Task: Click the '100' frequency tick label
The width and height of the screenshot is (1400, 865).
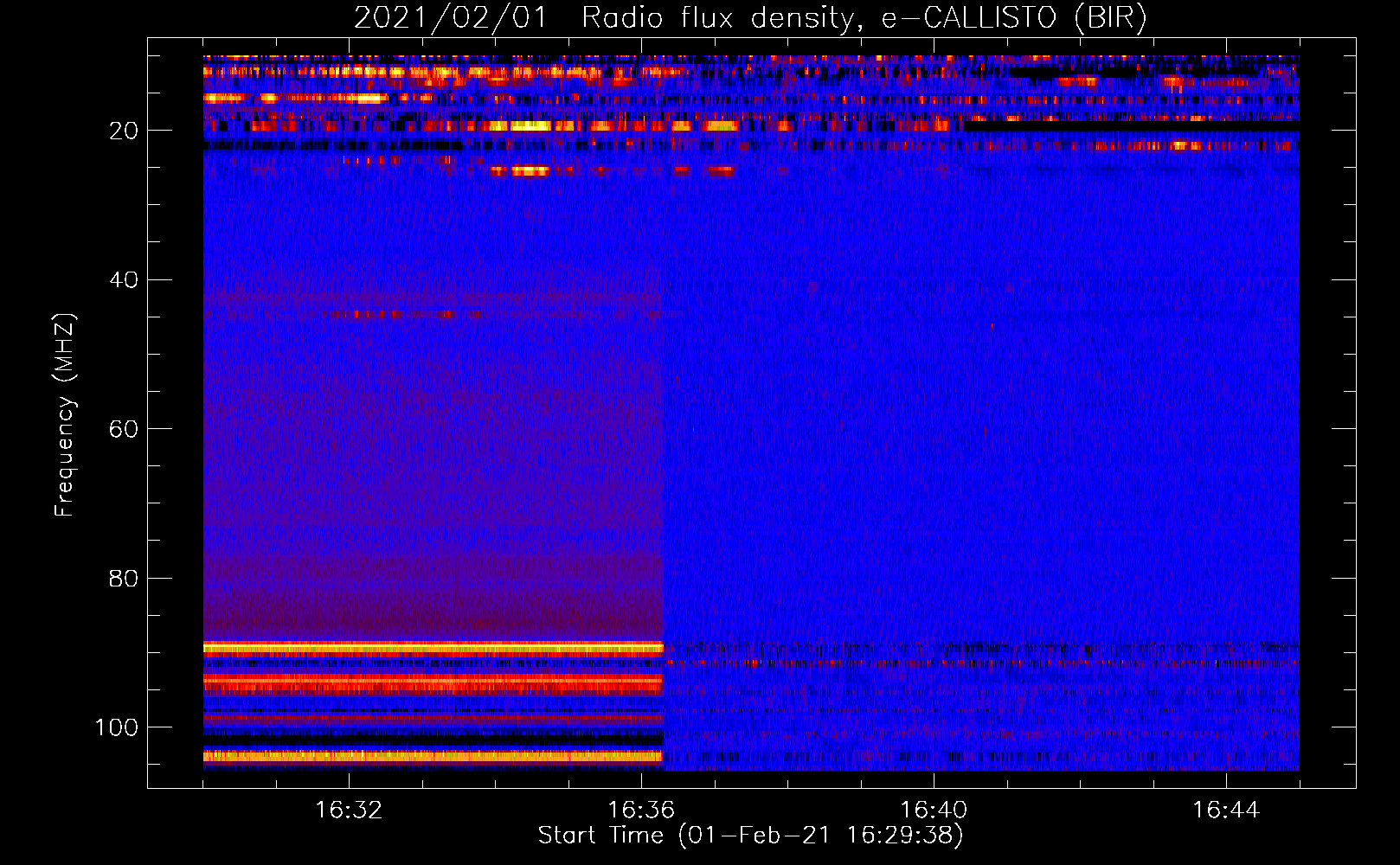Action: point(117,727)
